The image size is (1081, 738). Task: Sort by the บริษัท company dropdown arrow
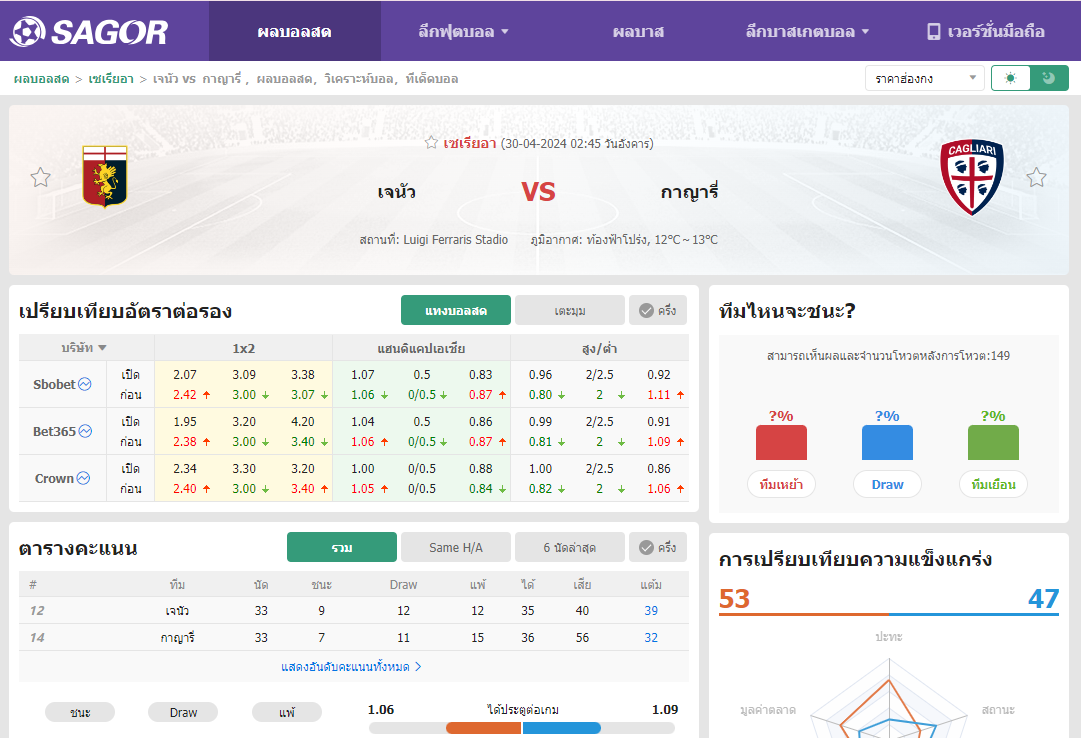[102, 348]
